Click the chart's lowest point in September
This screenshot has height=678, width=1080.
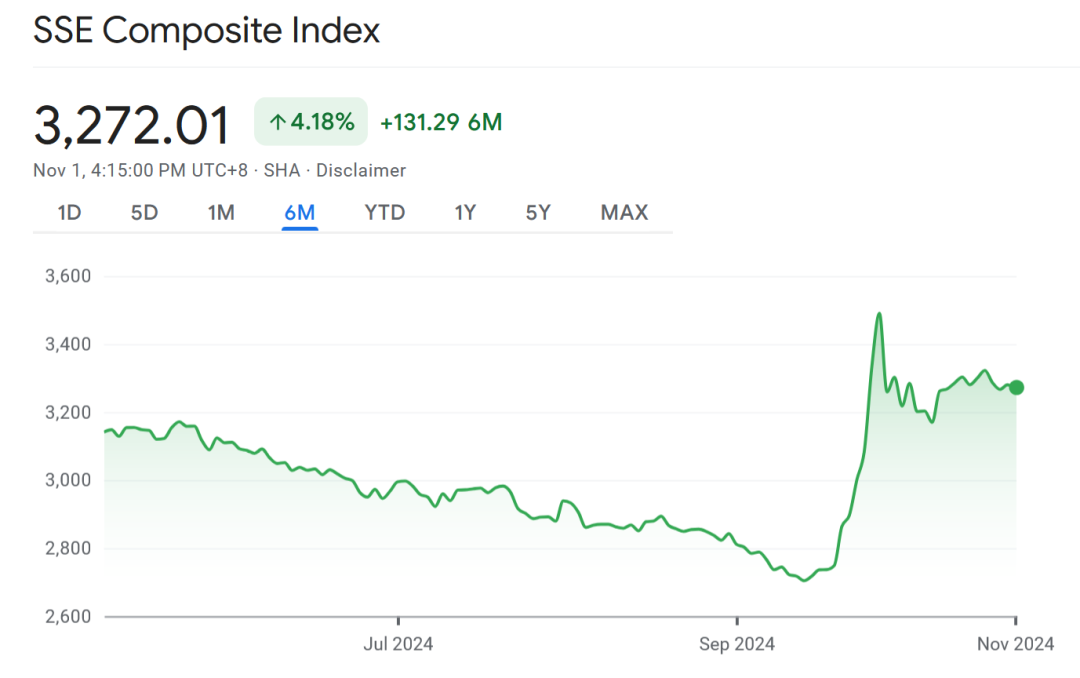pos(804,580)
